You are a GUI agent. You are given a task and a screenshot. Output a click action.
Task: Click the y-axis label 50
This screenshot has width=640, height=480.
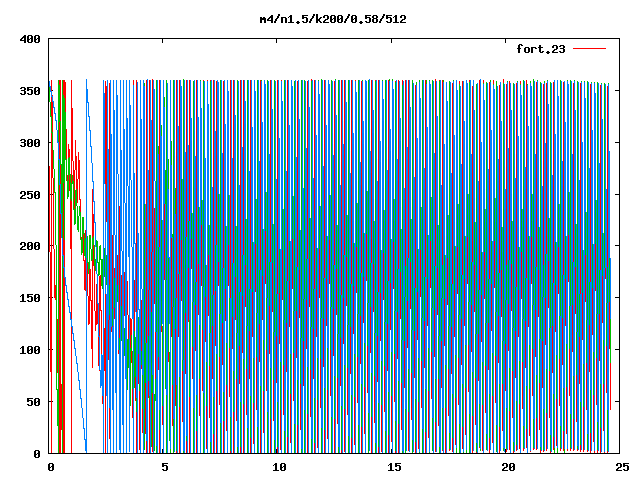34,402
